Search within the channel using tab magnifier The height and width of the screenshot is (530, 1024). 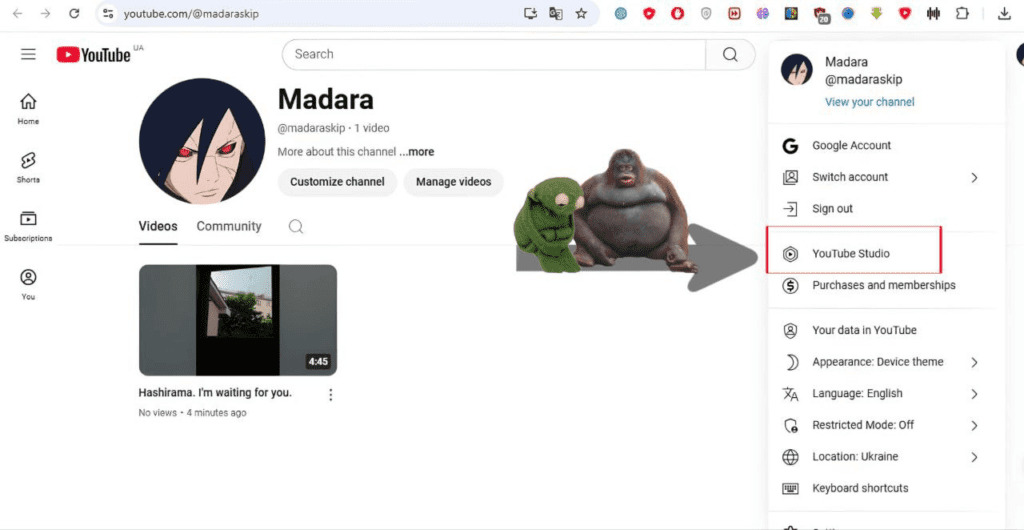296,226
